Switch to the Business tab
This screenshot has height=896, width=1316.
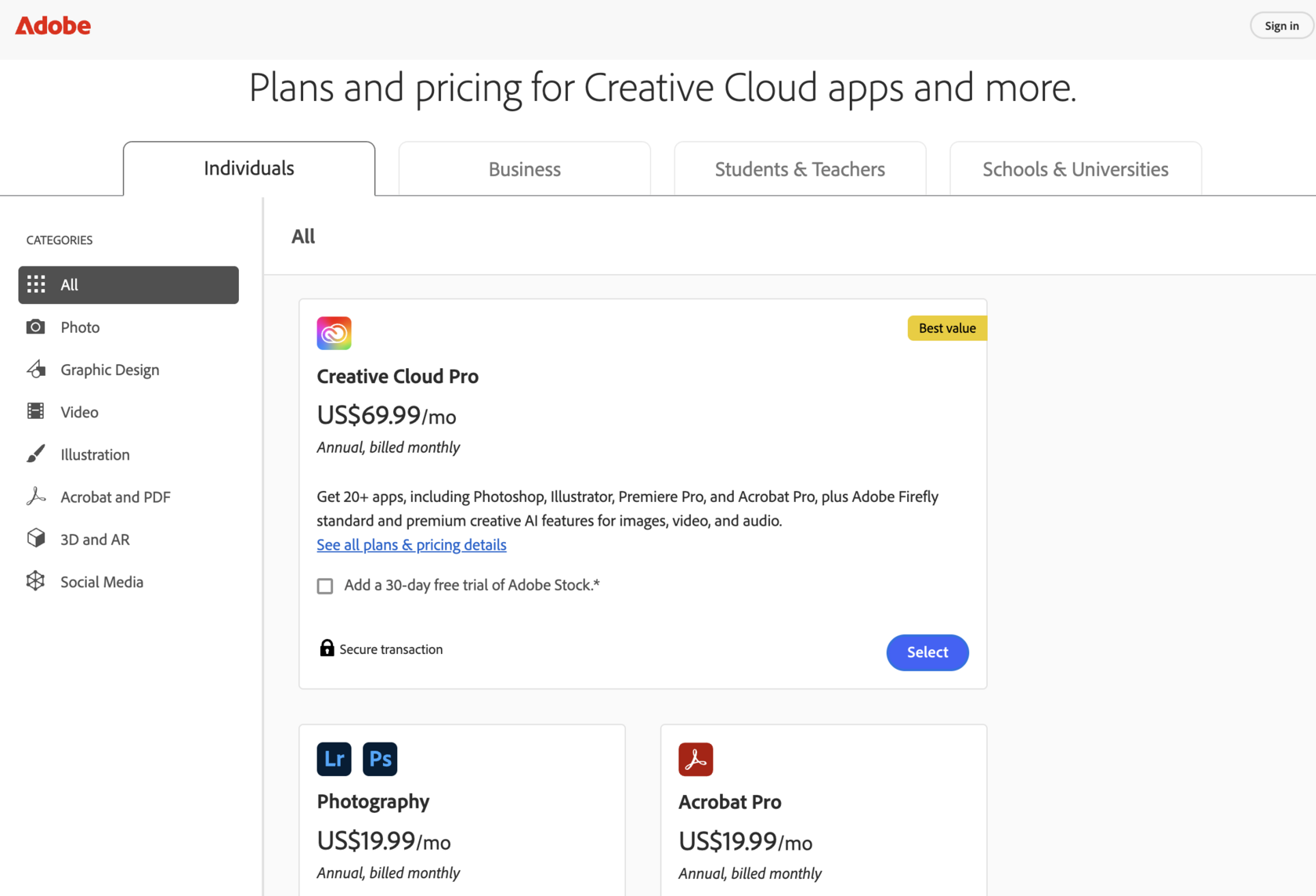(524, 169)
